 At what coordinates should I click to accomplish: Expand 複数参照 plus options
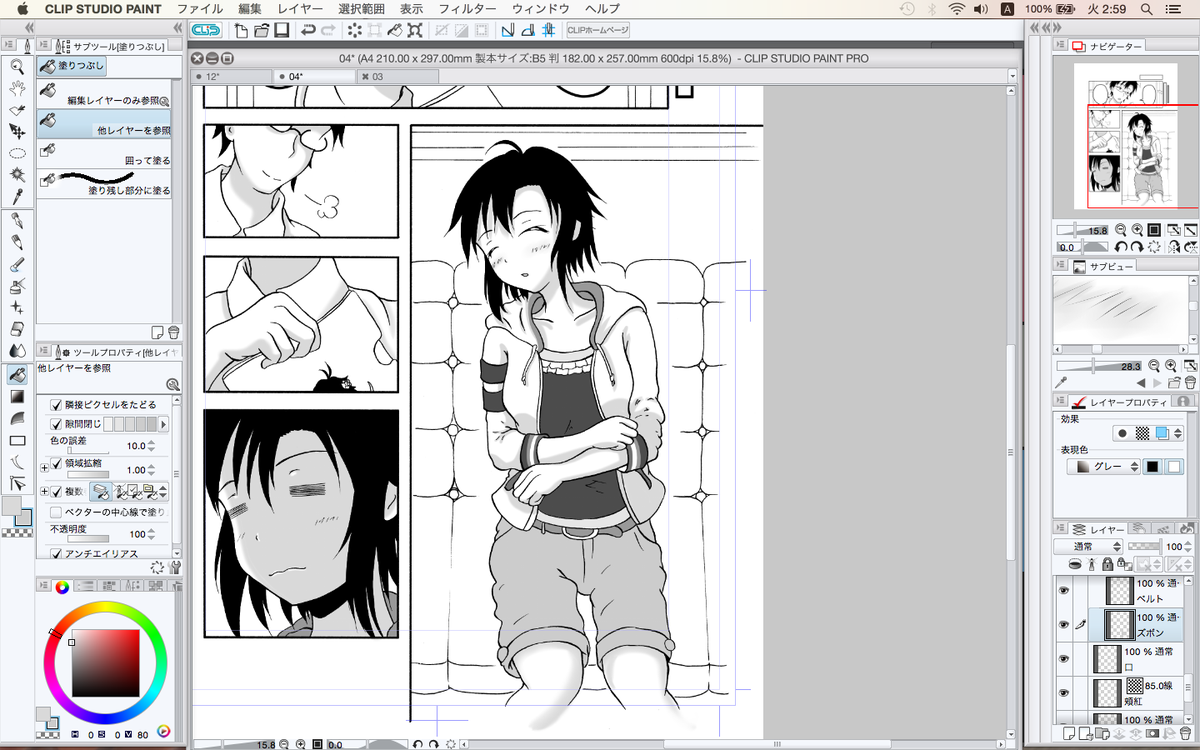[43, 491]
